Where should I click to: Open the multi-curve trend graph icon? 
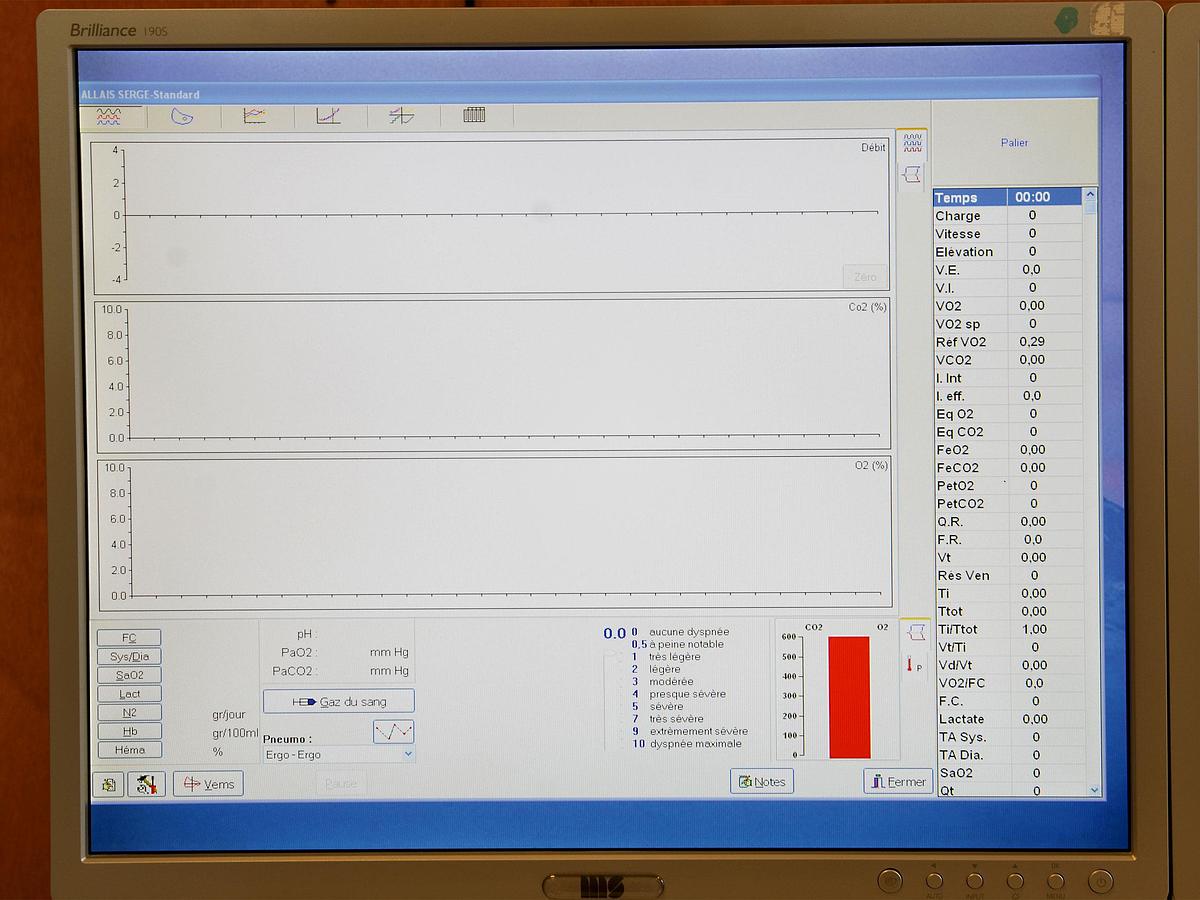[255, 116]
